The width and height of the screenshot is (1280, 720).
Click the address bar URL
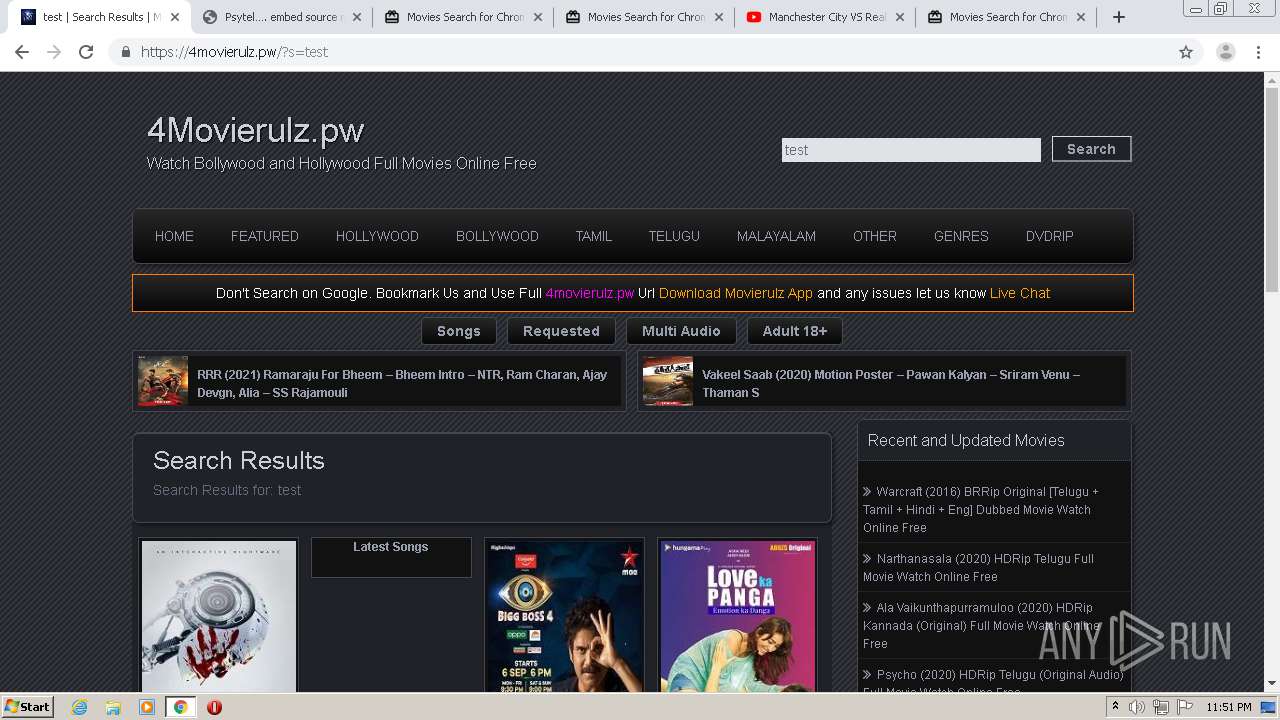point(234,52)
